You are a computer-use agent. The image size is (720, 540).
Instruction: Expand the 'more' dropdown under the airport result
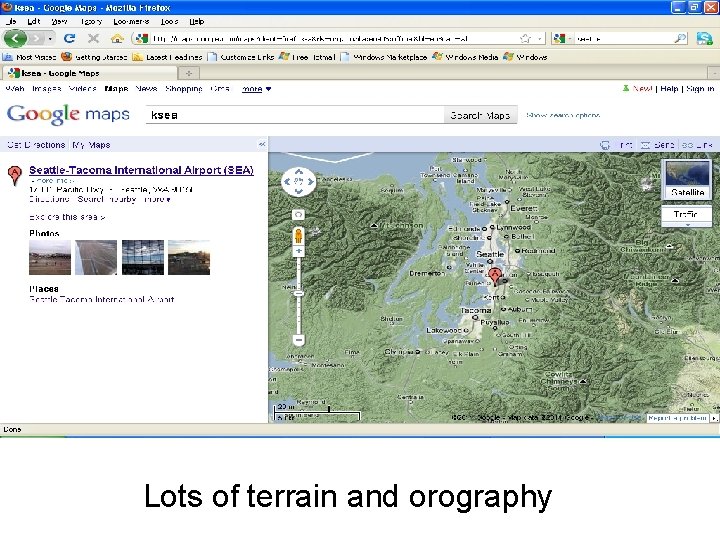coord(158,199)
